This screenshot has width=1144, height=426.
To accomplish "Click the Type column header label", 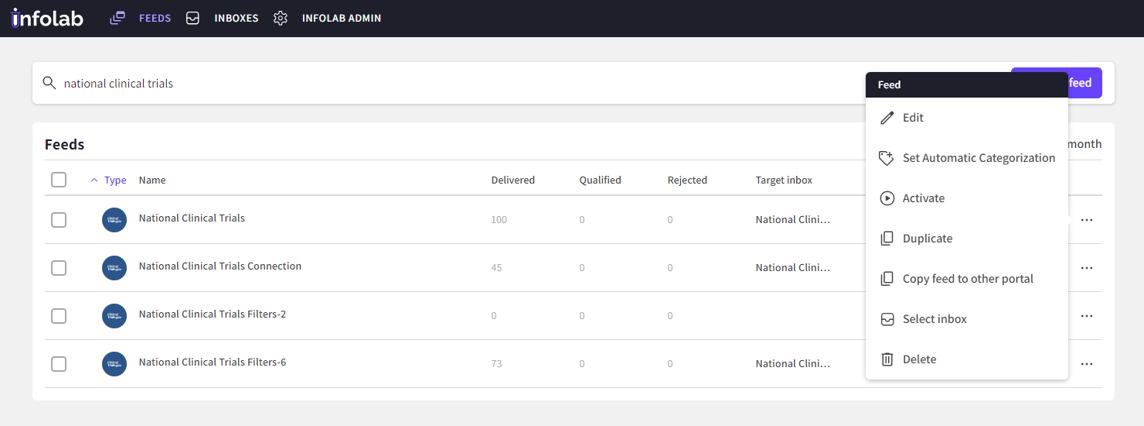I will pos(115,180).
